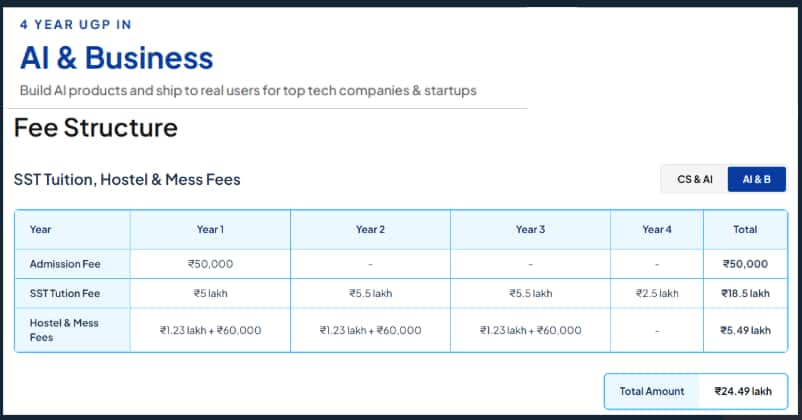
Task: Select the Fee Structure heading
Action: tap(96, 128)
